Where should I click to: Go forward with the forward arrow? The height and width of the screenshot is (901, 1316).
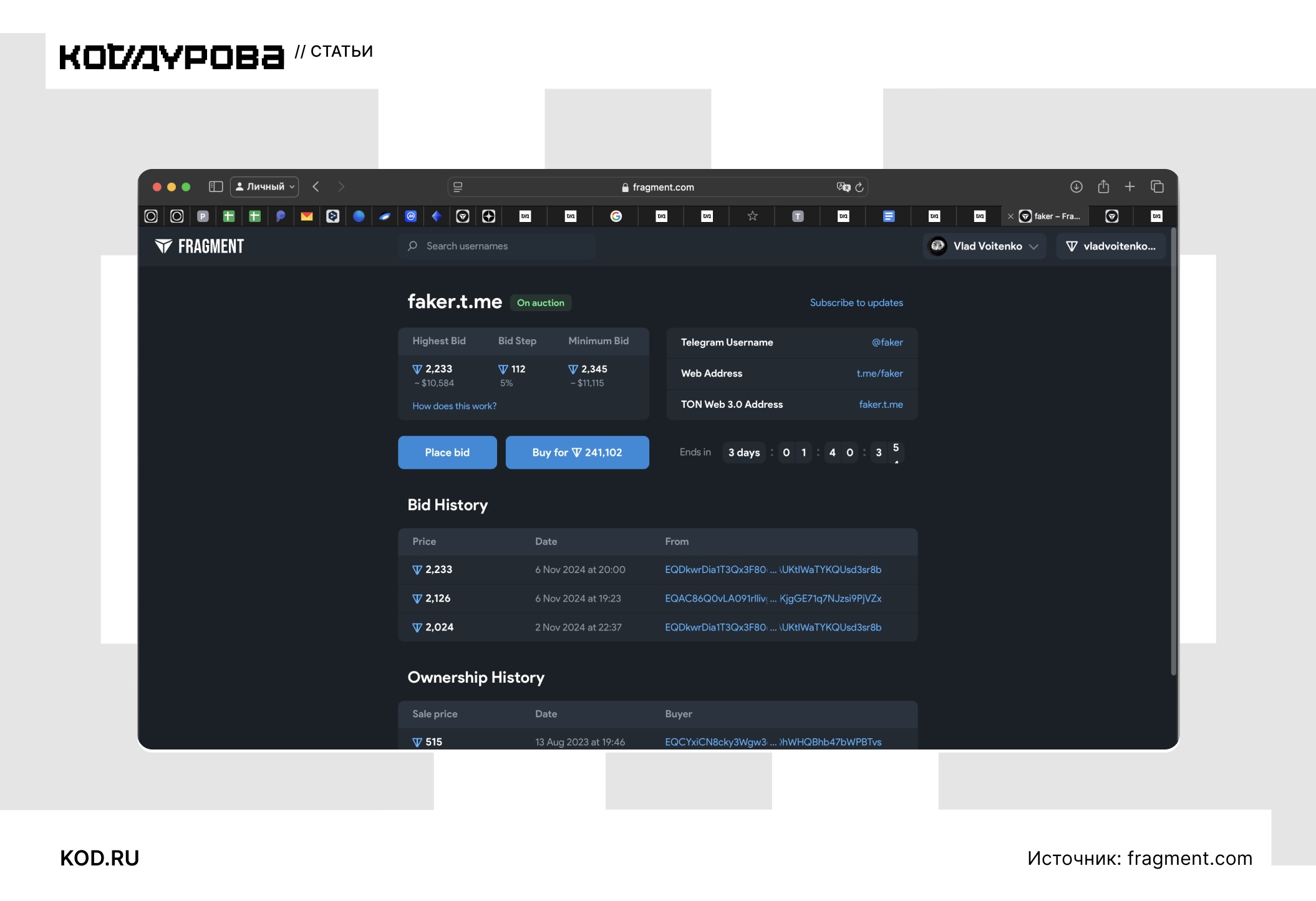click(x=341, y=186)
